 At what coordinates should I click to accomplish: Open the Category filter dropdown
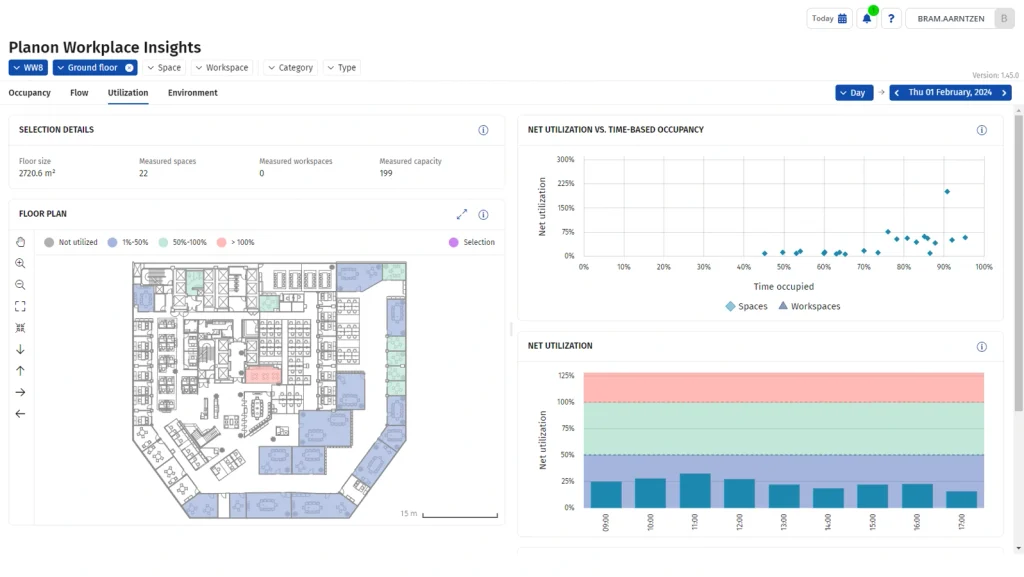pos(291,67)
